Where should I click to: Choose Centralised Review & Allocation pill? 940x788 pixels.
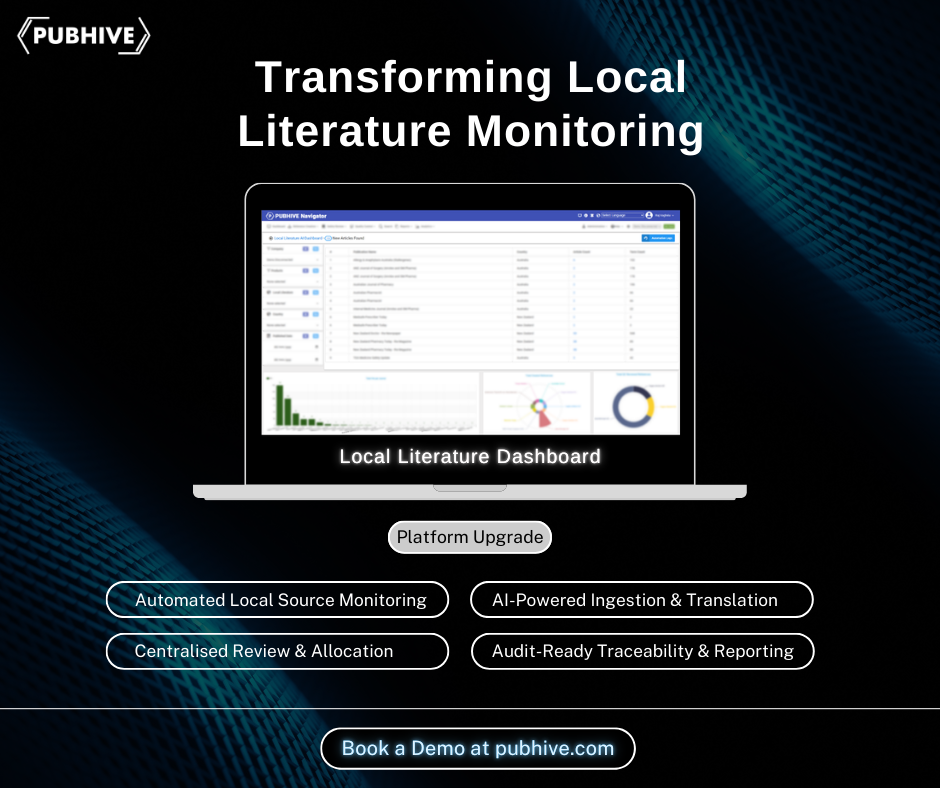coord(278,651)
